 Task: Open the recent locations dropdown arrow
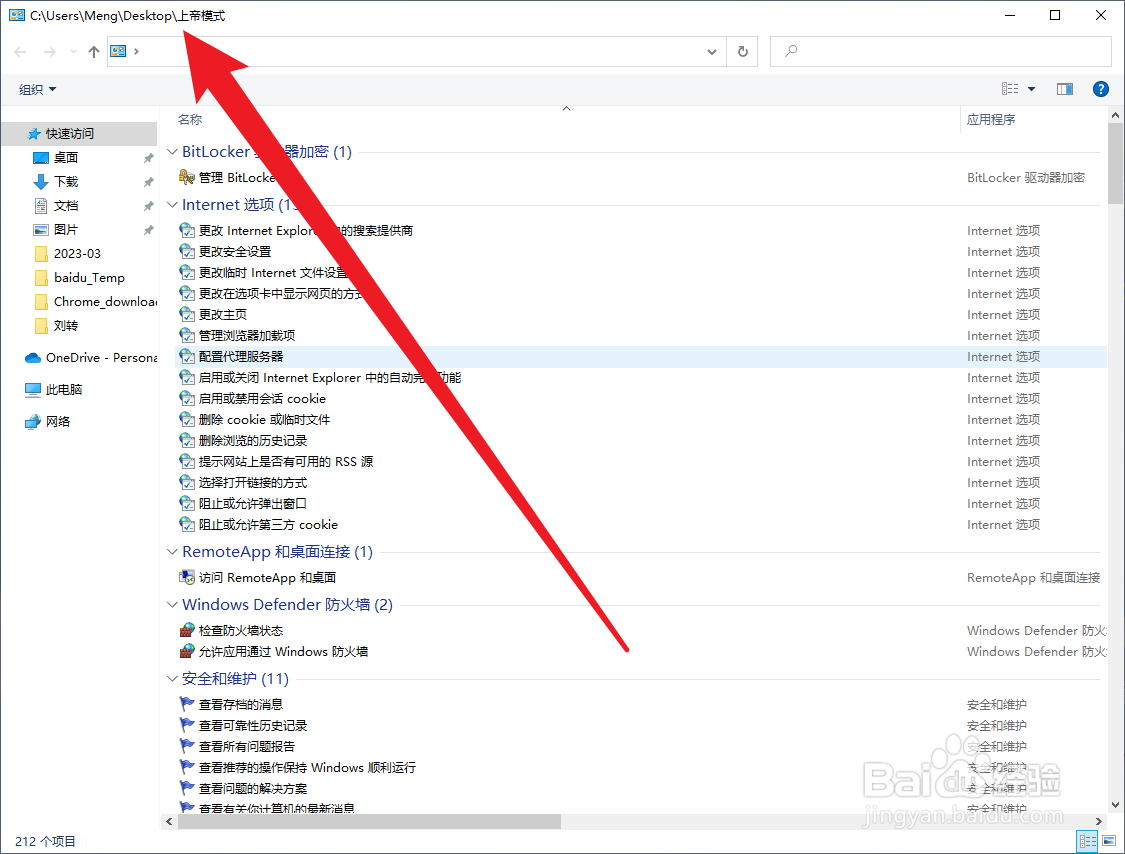point(73,52)
